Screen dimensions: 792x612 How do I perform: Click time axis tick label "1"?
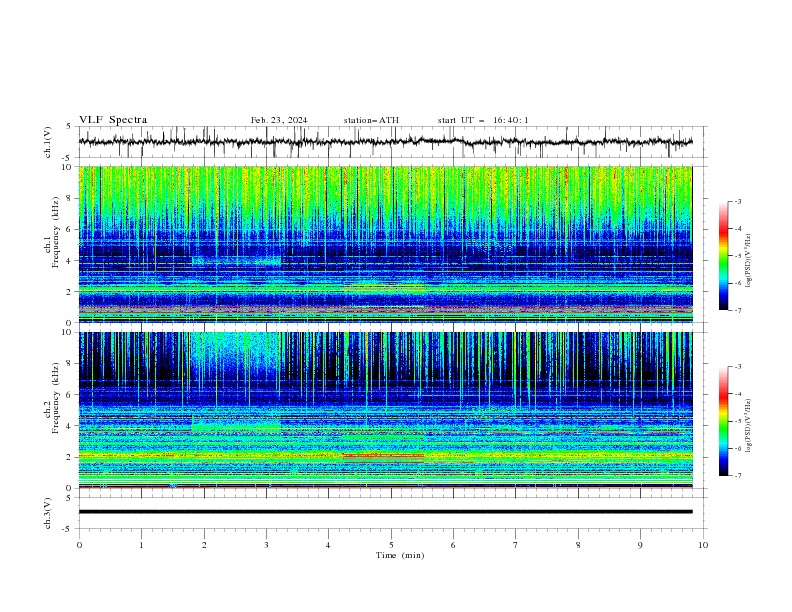[x=141, y=545]
